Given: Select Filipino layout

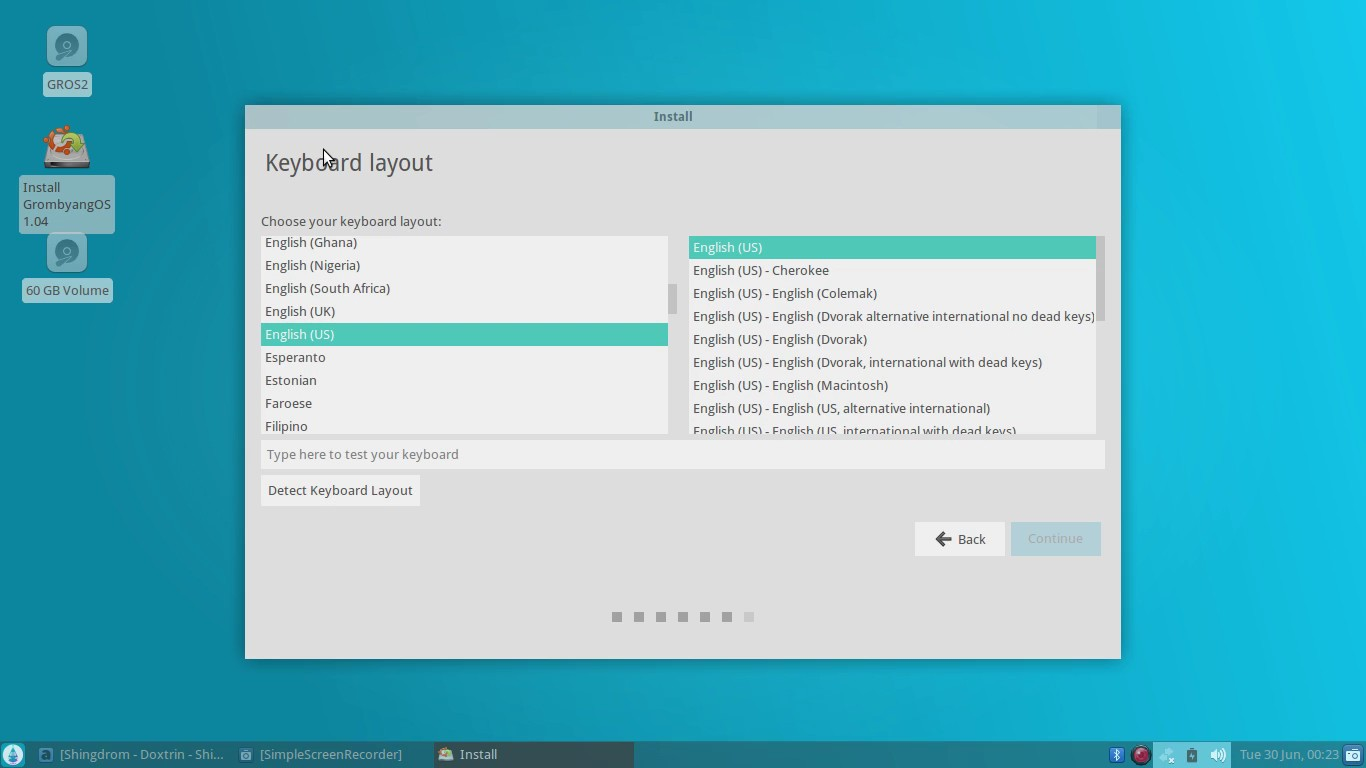Looking at the screenshot, I should click(x=464, y=426).
